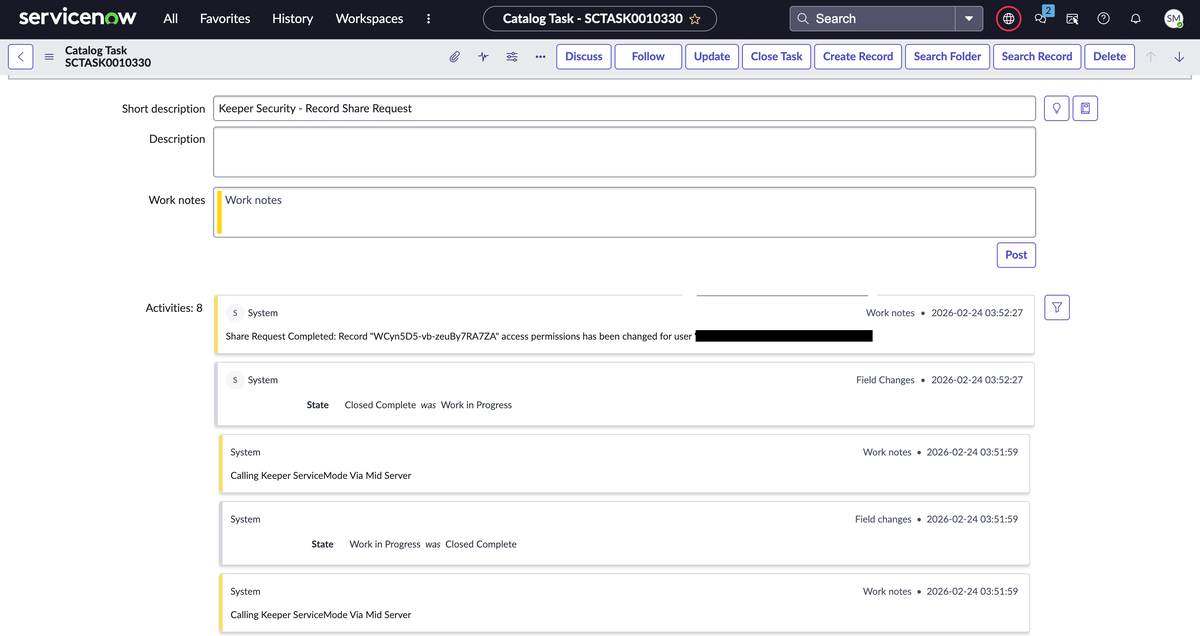This screenshot has height=636, width=1200.
Task: Add the Catalog Task star to favorites
Action: (x=695, y=19)
